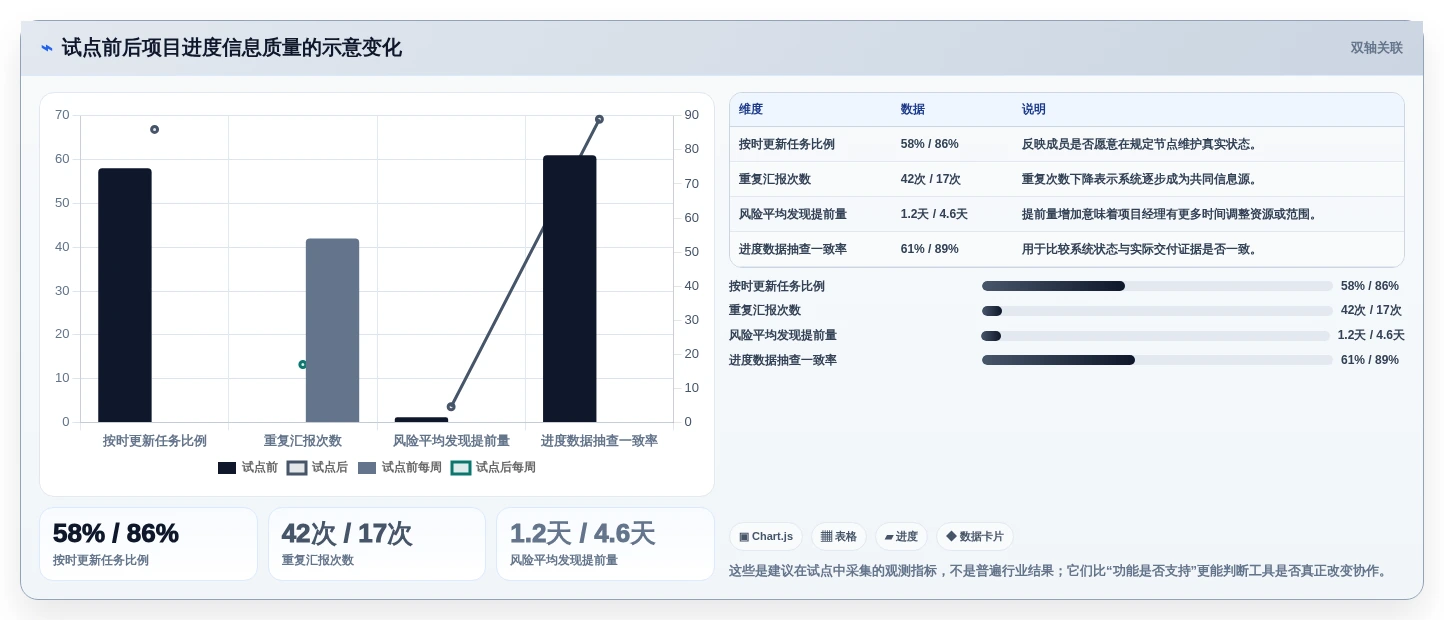Screen dimensions: 1444x620
Task: Click the 双轴关联 label in header
Action: 1377,48
